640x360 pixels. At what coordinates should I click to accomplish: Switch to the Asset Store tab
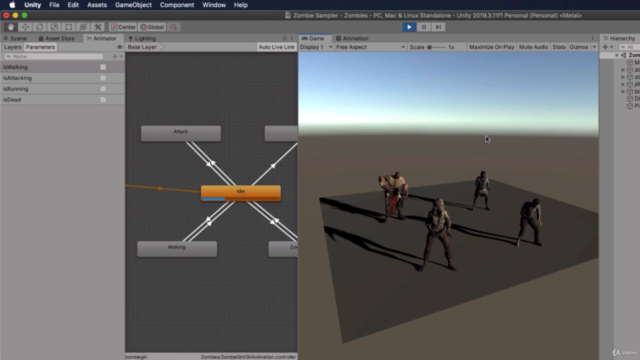click(x=56, y=38)
